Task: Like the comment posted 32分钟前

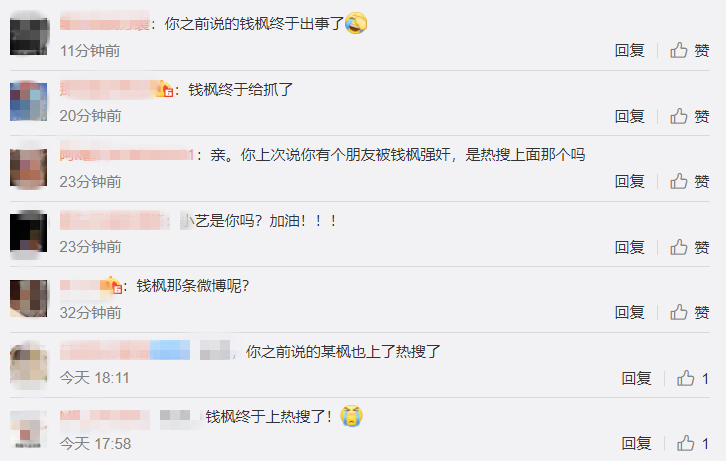Action: tap(689, 312)
